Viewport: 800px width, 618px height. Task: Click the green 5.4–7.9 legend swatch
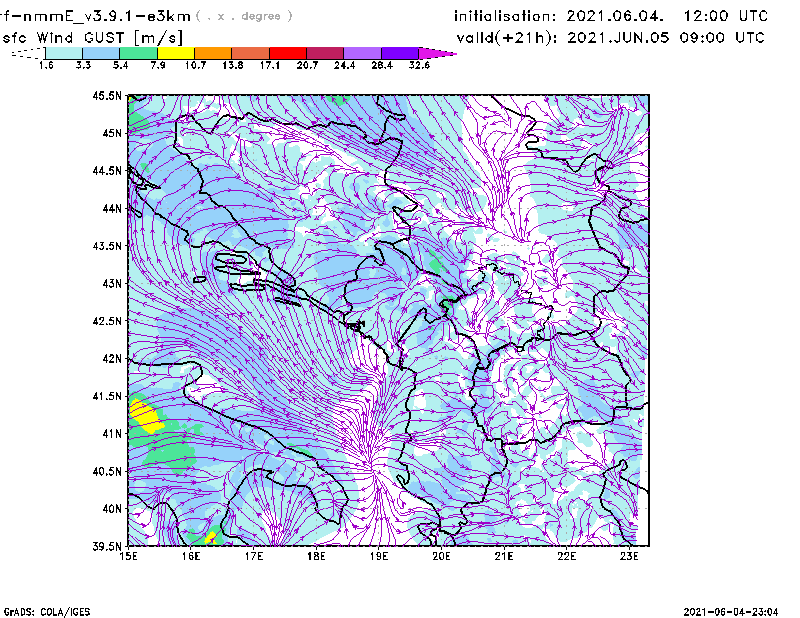pos(138,53)
